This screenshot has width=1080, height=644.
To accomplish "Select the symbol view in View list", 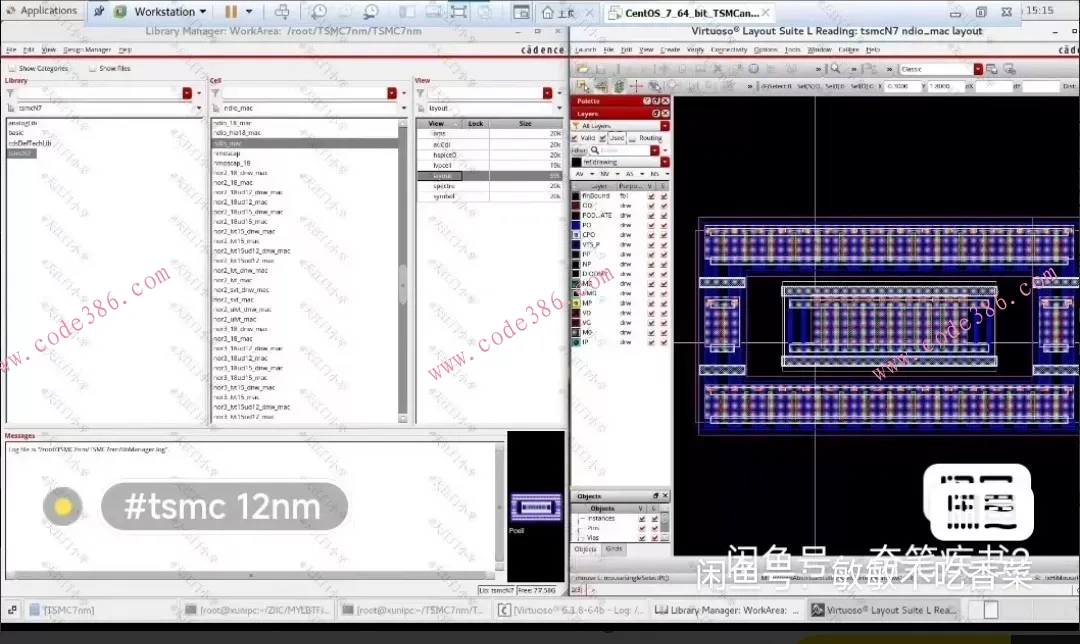I will tap(443, 196).
